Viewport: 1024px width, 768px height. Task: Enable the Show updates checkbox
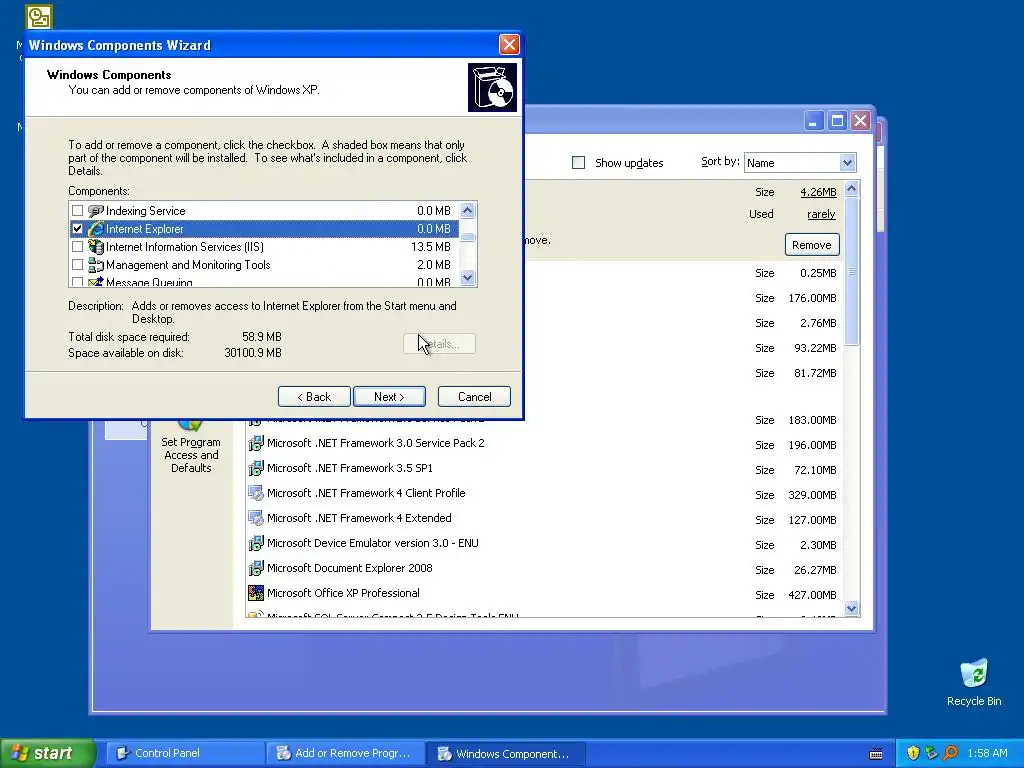point(578,163)
